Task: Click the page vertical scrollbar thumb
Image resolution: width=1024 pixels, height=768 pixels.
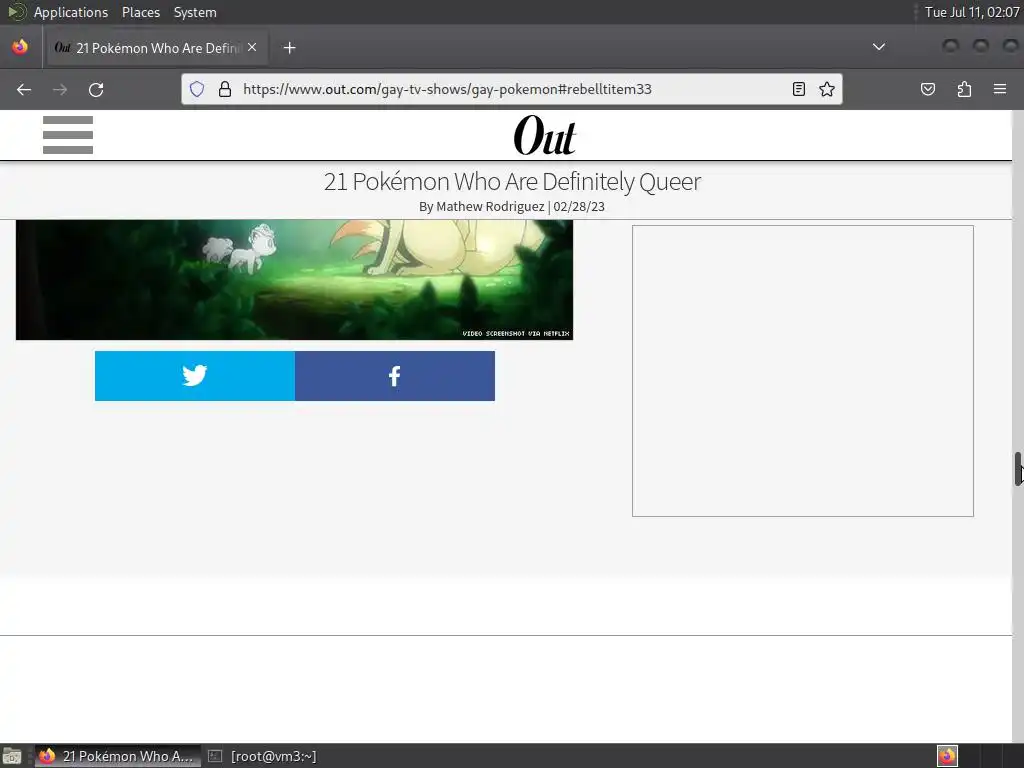Action: (1018, 468)
